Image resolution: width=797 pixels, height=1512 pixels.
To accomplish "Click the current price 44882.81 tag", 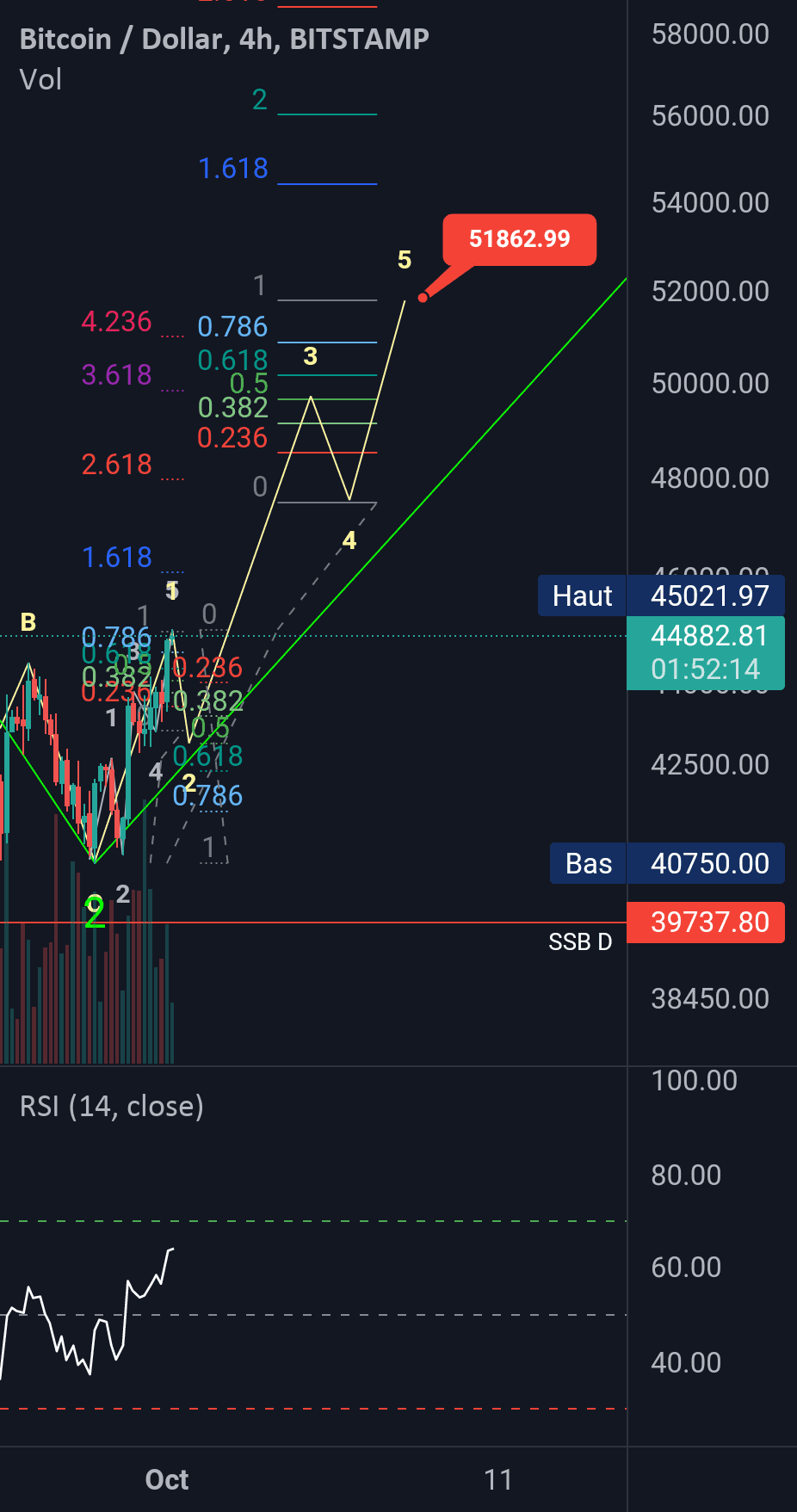I will (706, 652).
